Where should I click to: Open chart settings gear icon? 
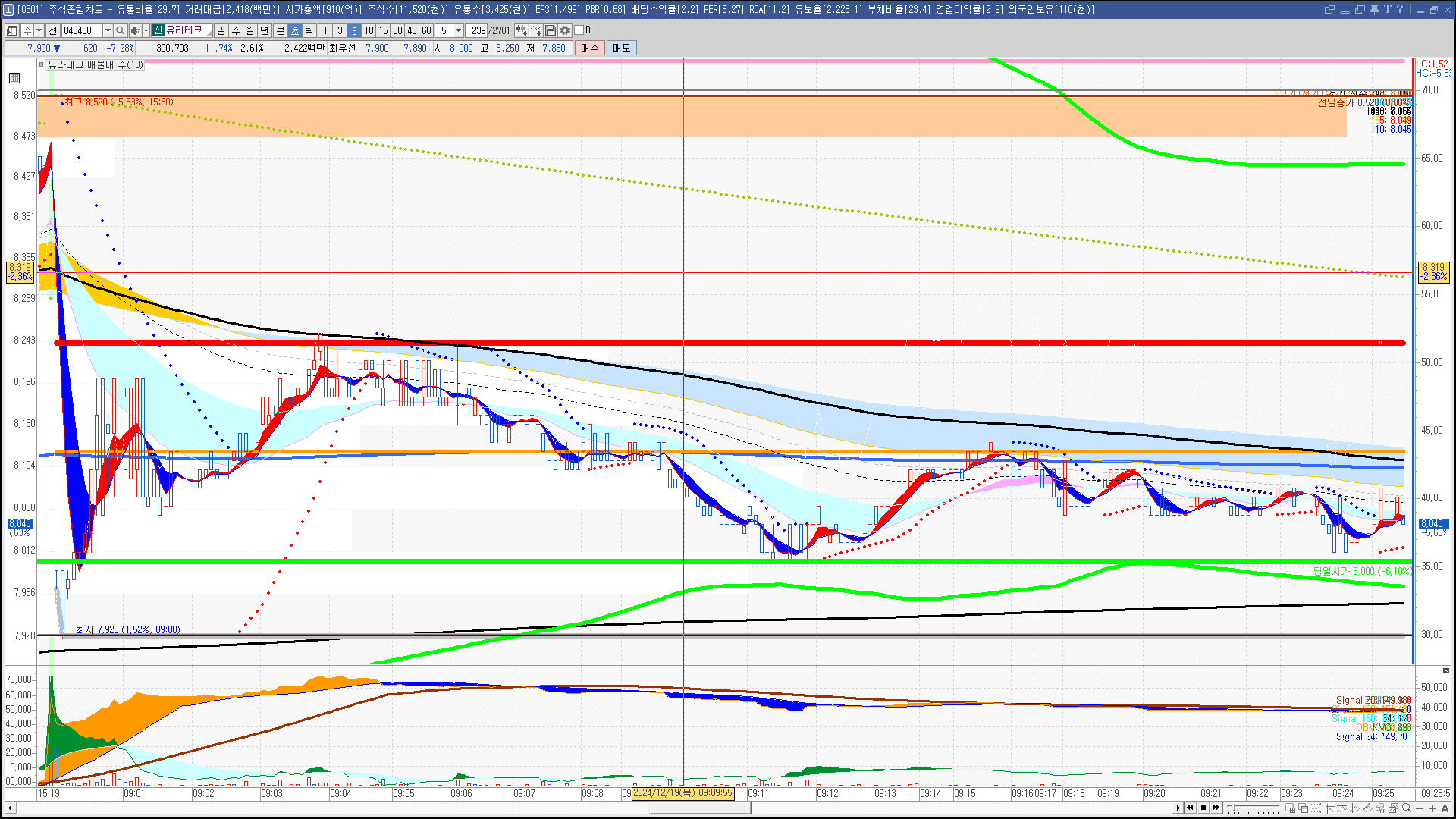click(565, 30)
